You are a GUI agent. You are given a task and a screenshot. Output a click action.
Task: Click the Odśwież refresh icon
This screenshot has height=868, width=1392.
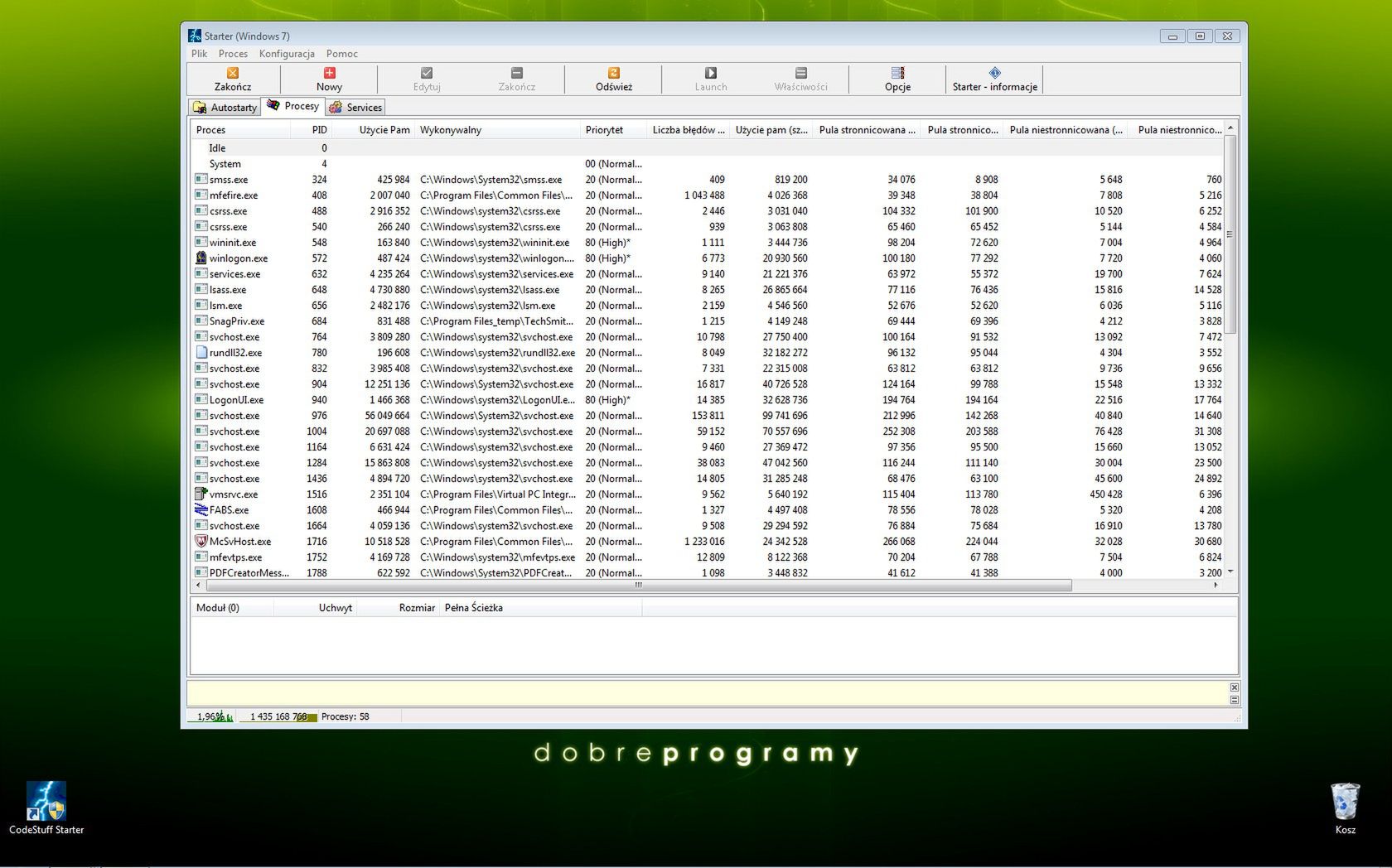614,73
